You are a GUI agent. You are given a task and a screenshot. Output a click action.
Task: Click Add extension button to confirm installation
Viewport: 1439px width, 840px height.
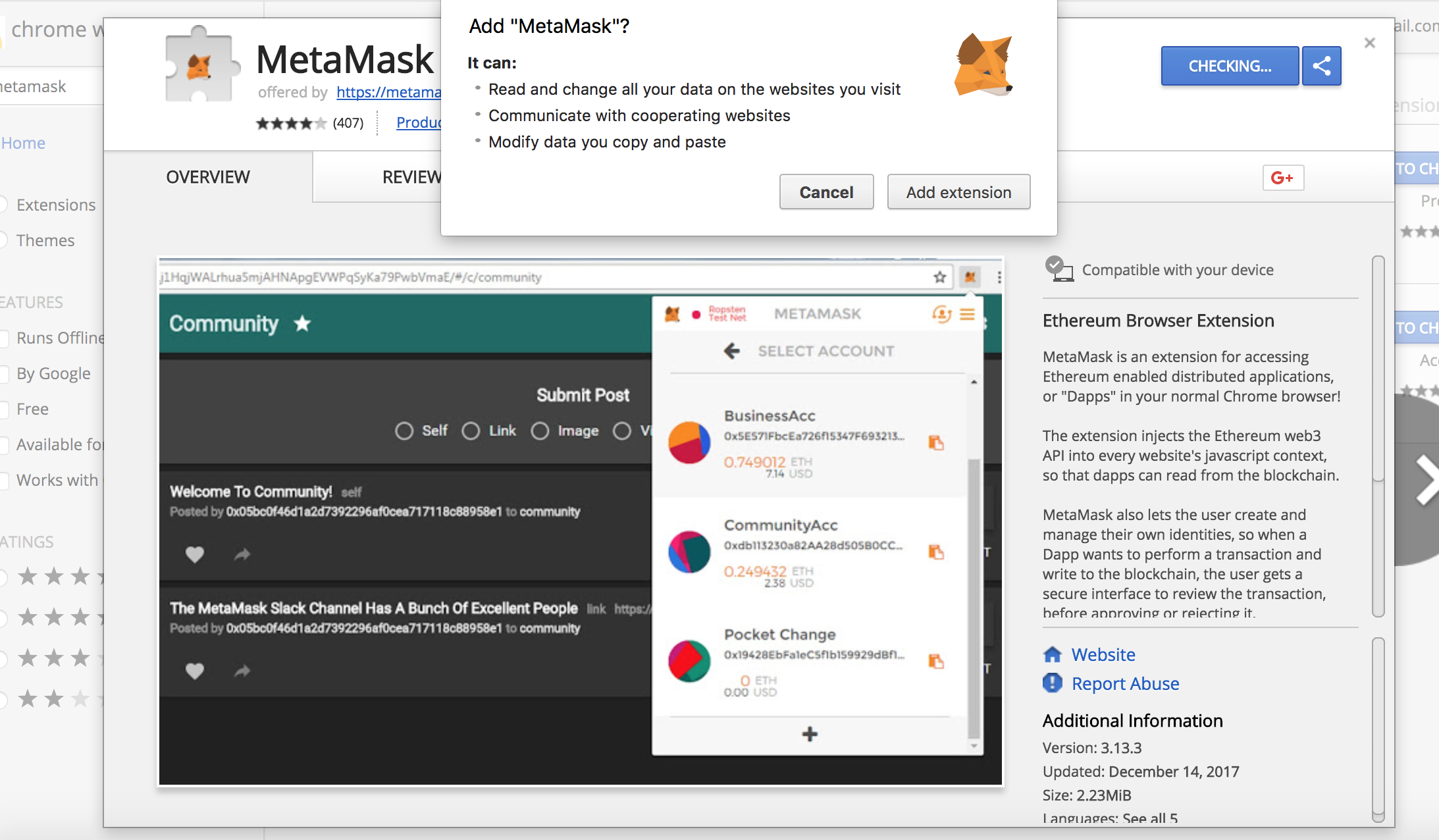(x=958, y=192)
